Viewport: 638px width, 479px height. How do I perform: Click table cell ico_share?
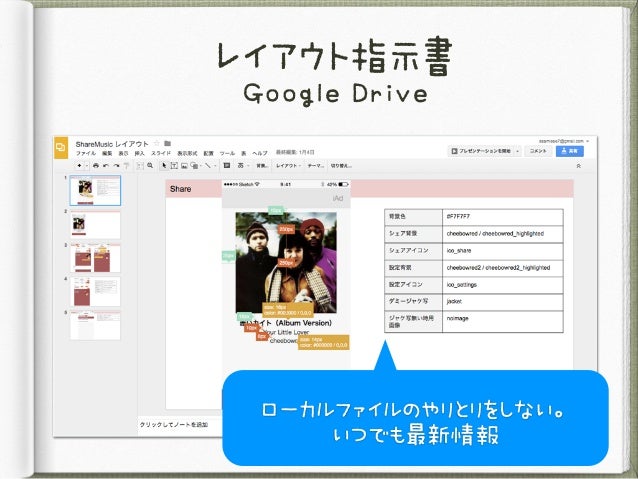coord(503,251)
